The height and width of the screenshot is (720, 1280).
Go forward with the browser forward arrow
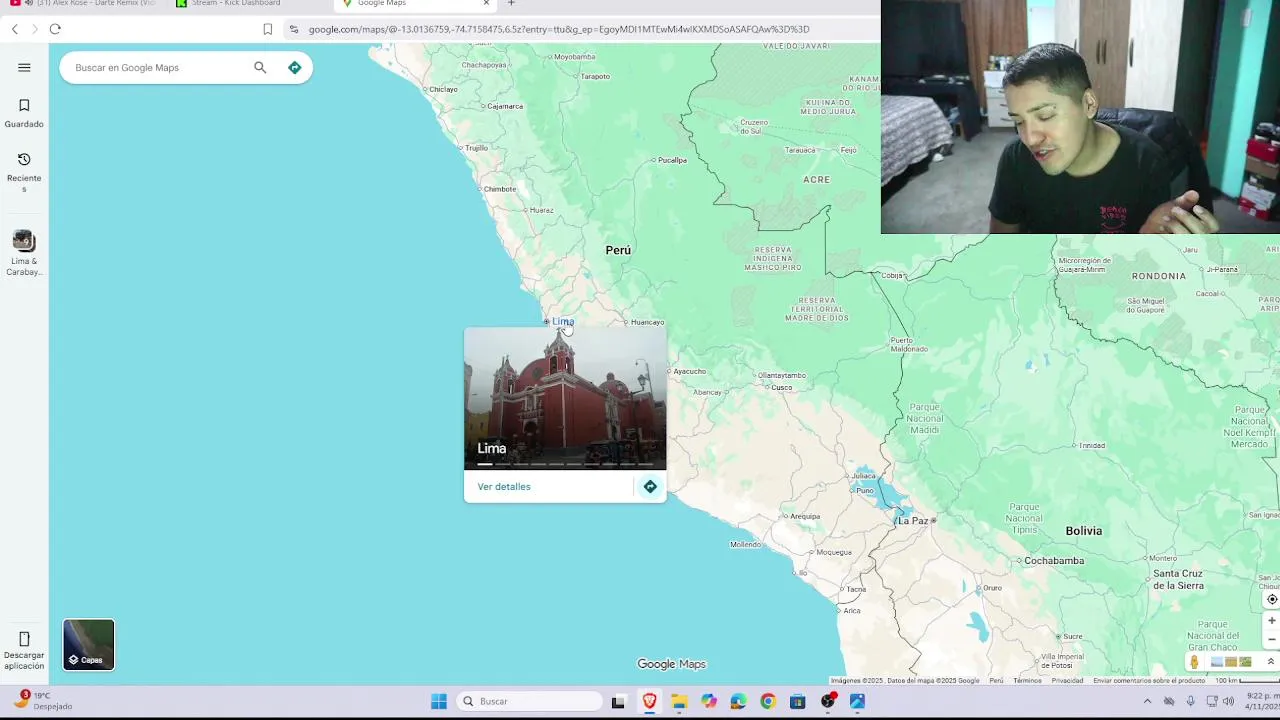tap(34, 29)
